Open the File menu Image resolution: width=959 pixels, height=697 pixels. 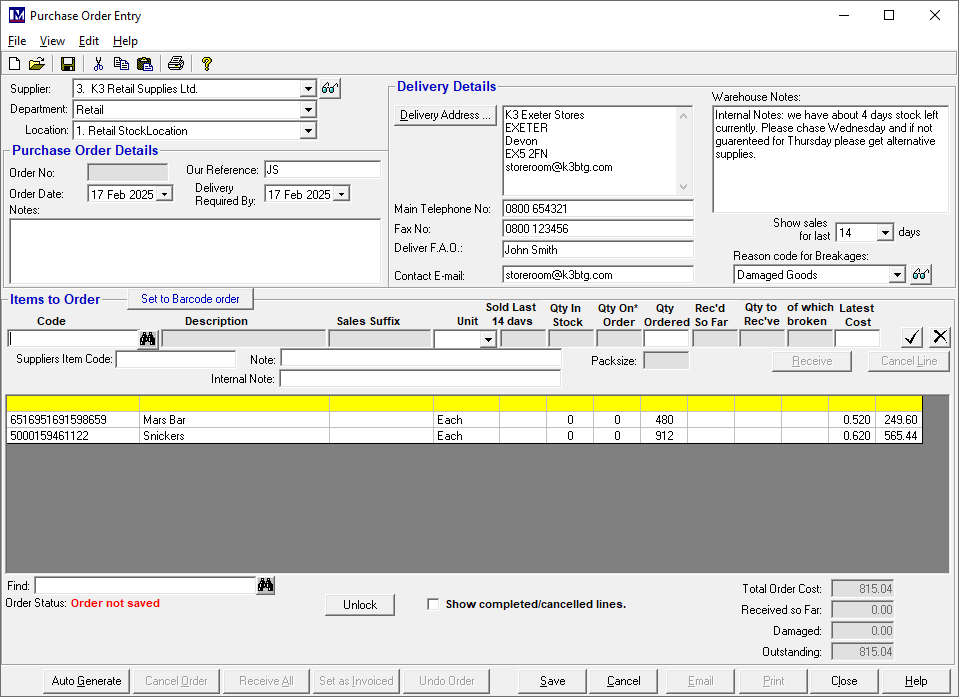(17, 41)
